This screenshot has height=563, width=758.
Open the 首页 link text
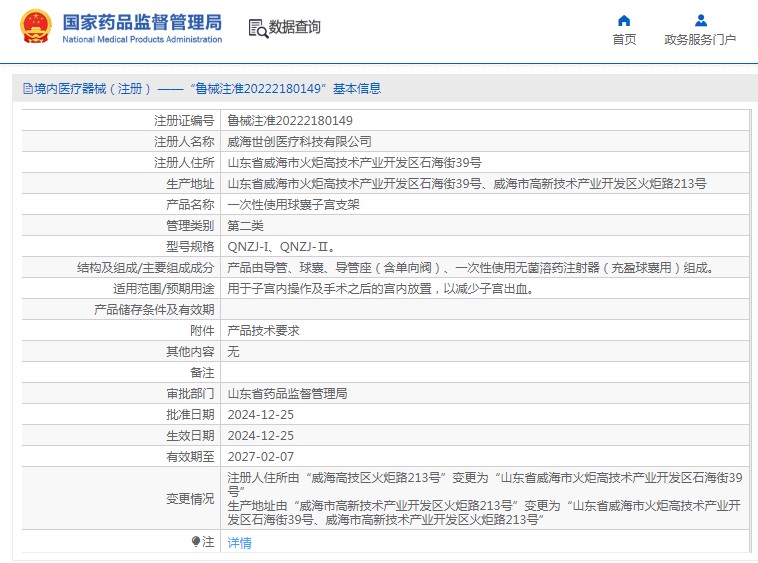tap(624, 40)
